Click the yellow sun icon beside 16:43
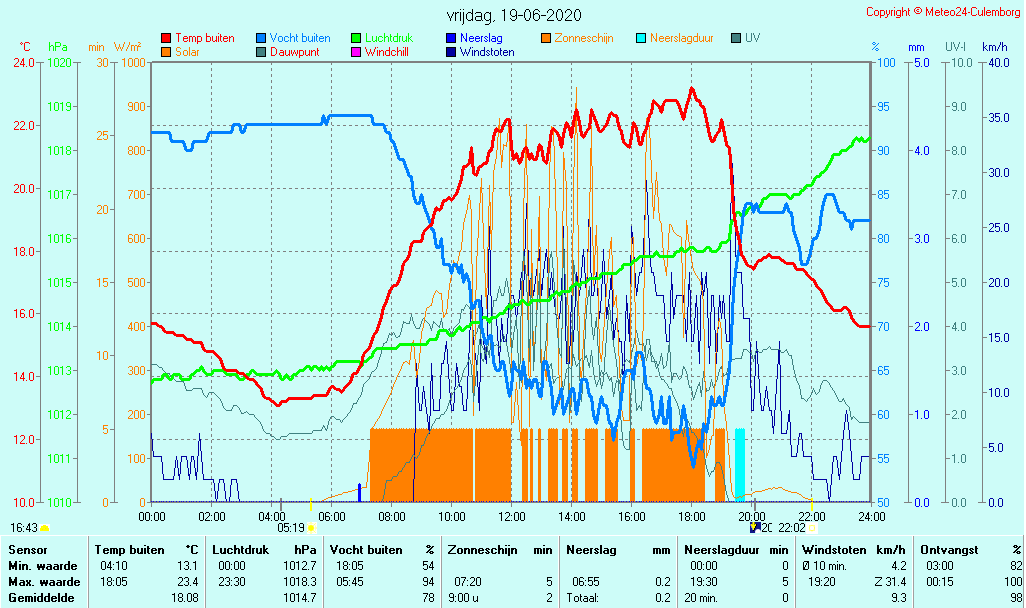 [45, 527]
